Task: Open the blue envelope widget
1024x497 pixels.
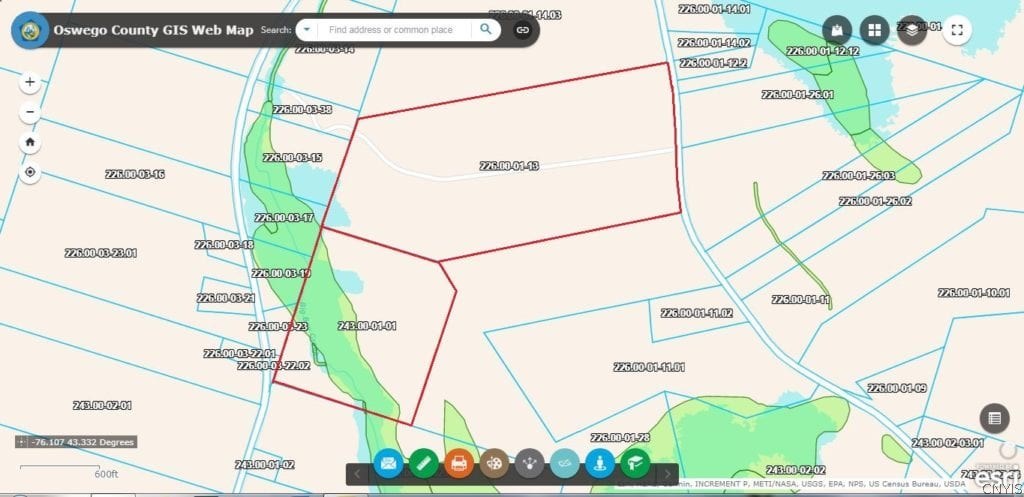Action: tap(388, 464)
